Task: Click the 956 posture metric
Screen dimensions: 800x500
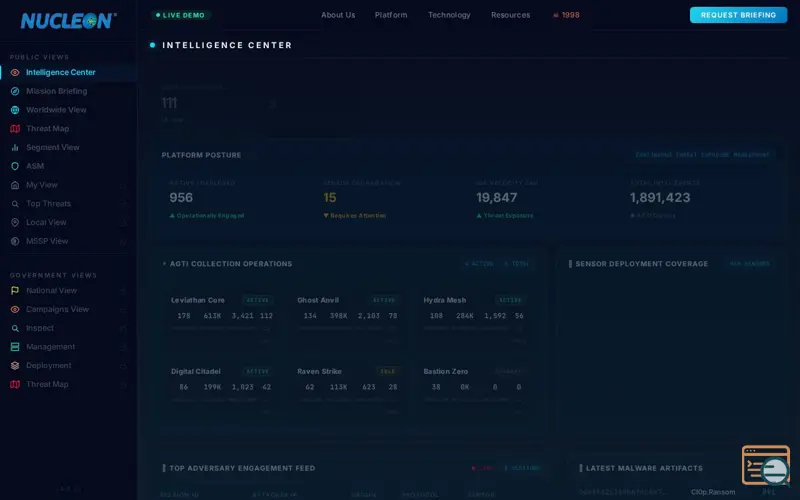Action: pos(181,198)
